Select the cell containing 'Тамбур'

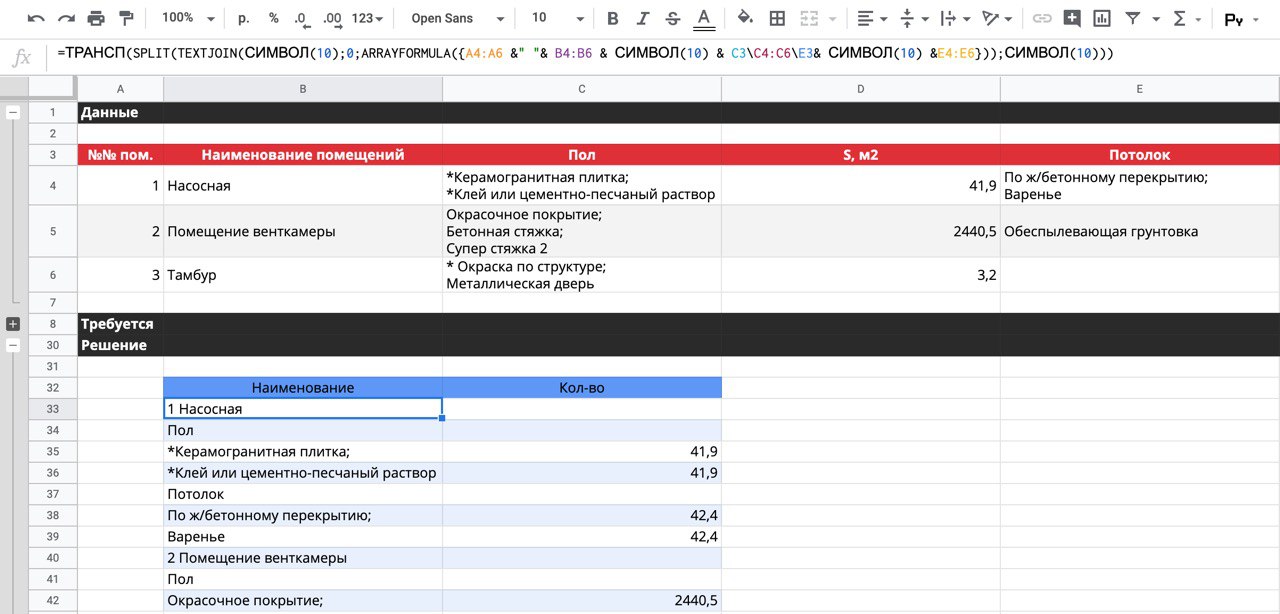coord(303,275)
